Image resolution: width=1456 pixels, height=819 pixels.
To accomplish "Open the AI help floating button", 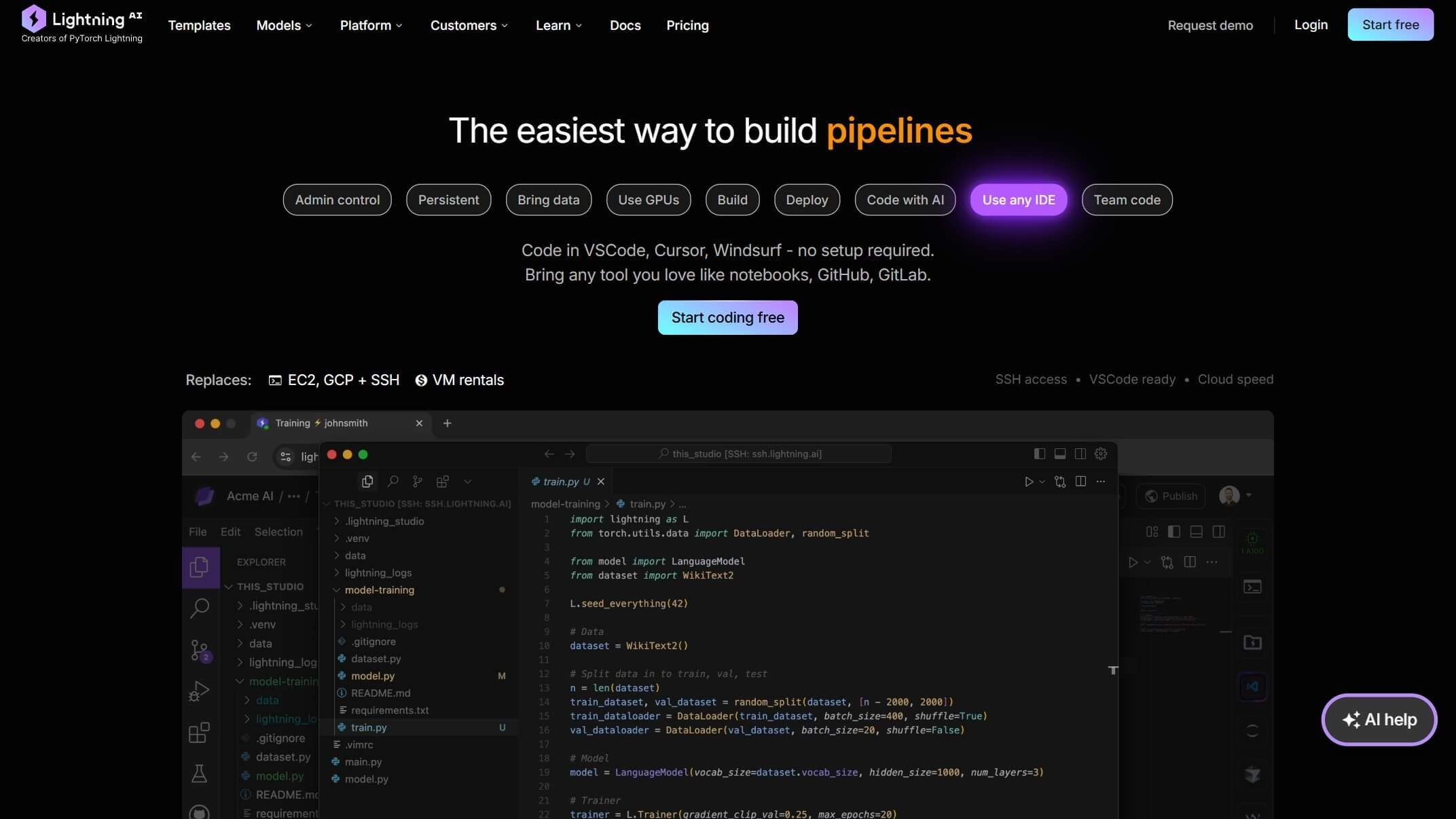I will (x=1379, y=719).
